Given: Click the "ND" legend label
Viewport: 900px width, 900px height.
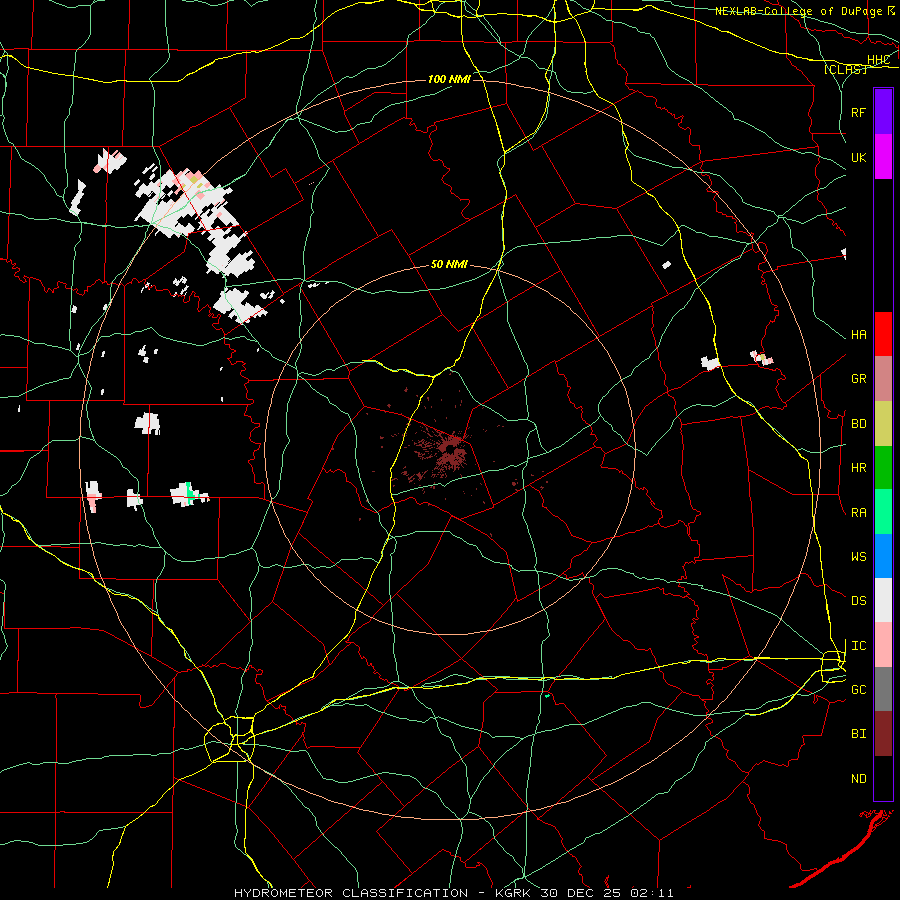Looking at the screenshot, I should coord(858,779).
